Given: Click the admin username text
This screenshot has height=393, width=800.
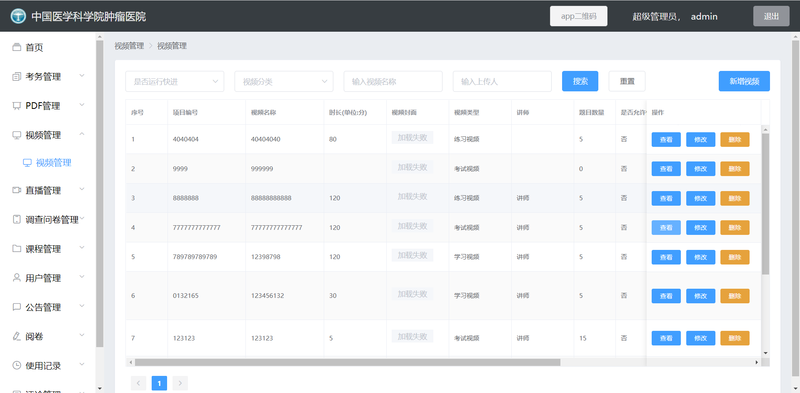Looking at the screenshot, I should coord(704,16).
